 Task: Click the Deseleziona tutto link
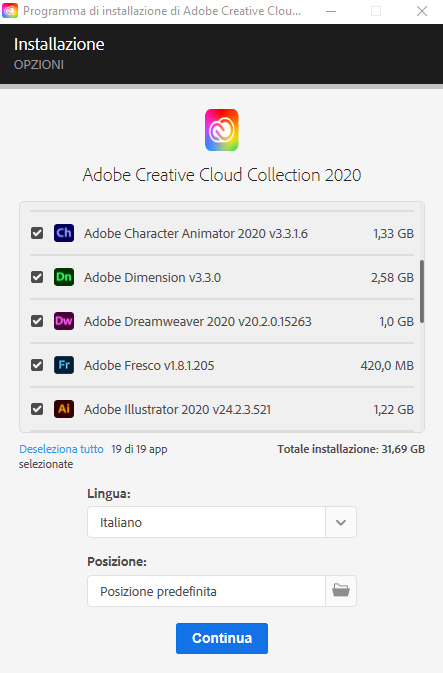pyautogui.click(x=61, y=449)
